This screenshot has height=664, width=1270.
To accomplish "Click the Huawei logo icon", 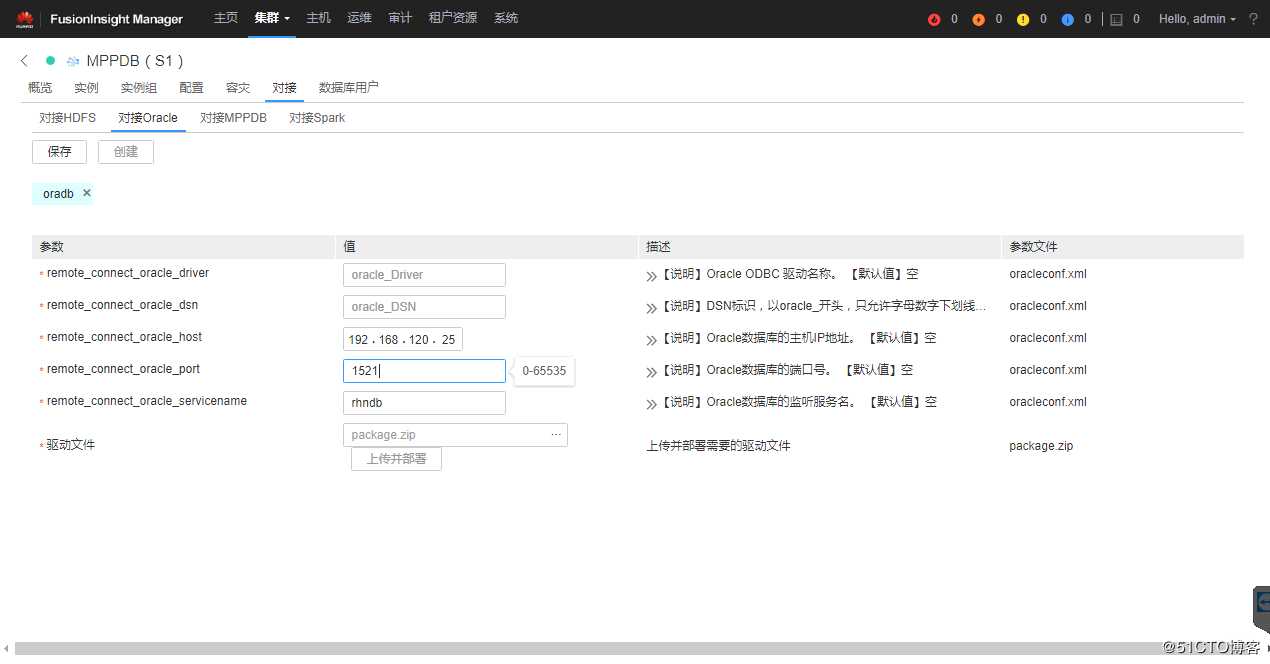I will [x=24, y=19].
